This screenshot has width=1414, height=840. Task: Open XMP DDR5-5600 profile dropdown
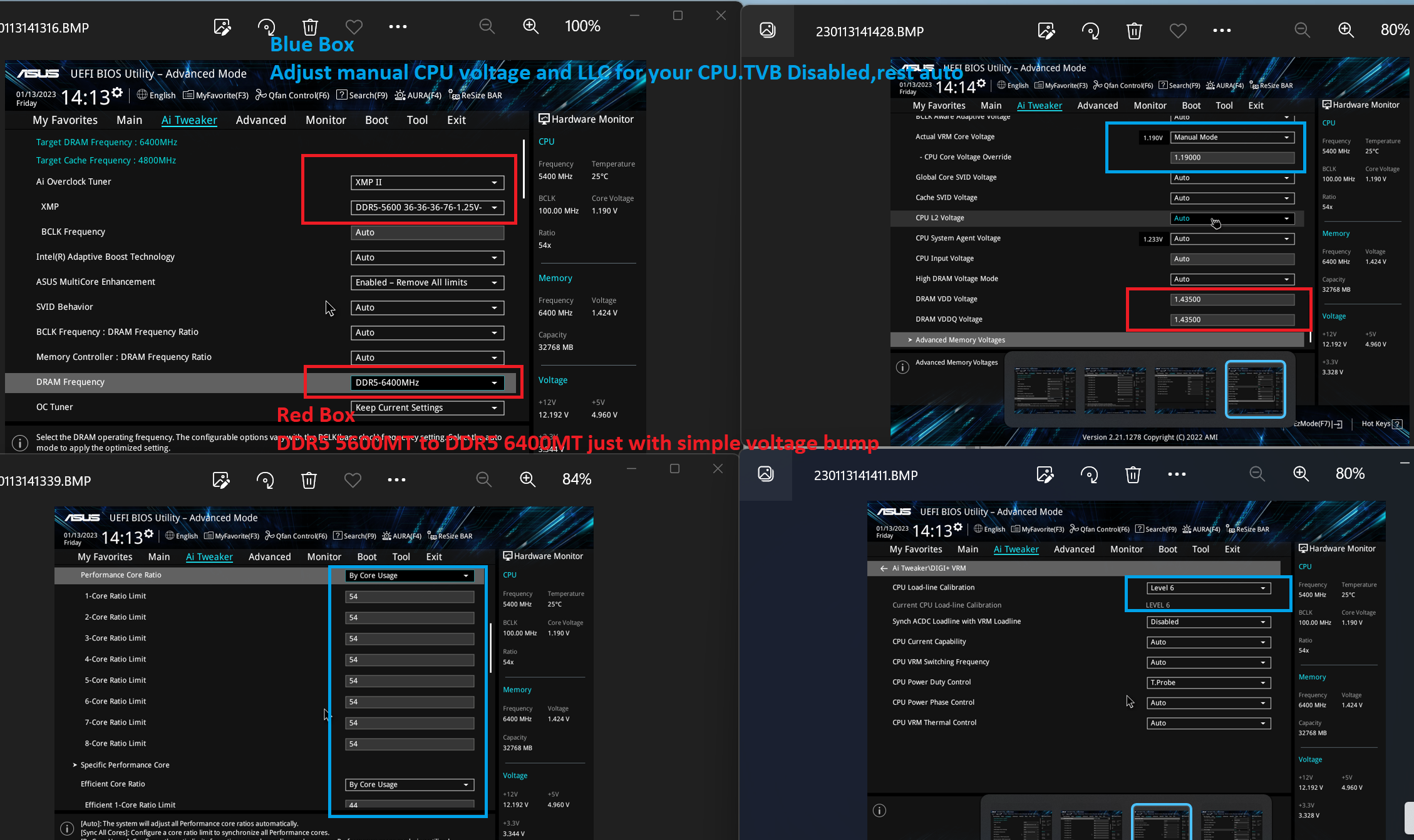pos(427,207)
